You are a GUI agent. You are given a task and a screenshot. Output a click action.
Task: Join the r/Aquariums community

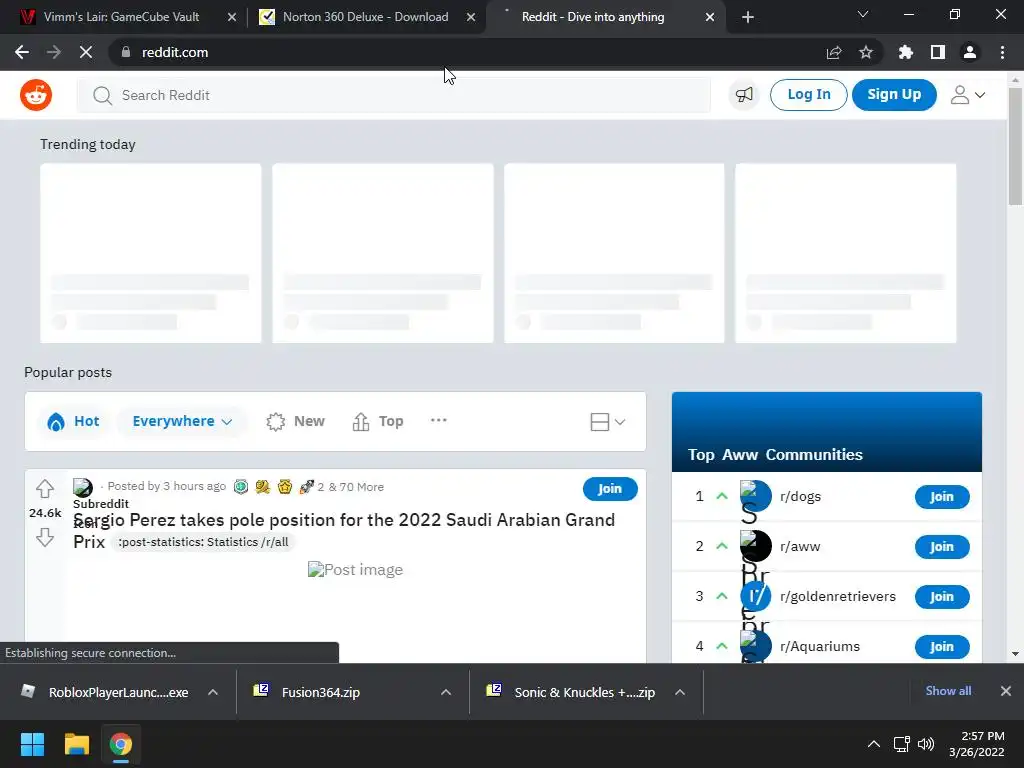click(x=942, y=647)
